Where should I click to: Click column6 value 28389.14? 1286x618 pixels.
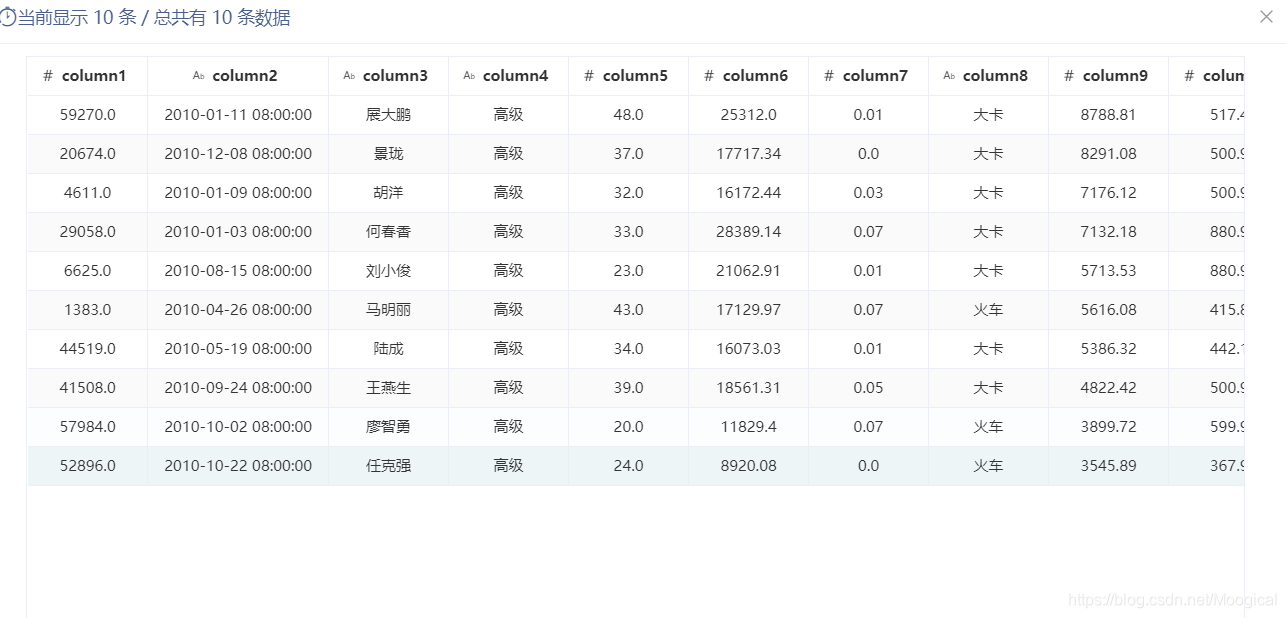[748, 232]
